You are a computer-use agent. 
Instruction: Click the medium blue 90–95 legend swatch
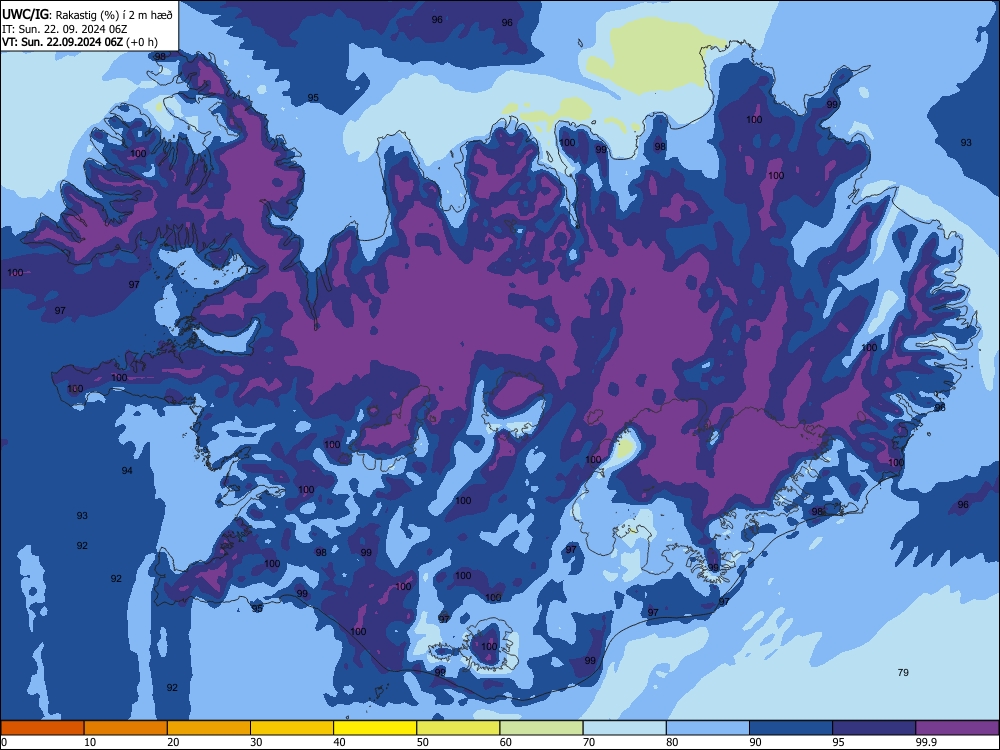791,728
